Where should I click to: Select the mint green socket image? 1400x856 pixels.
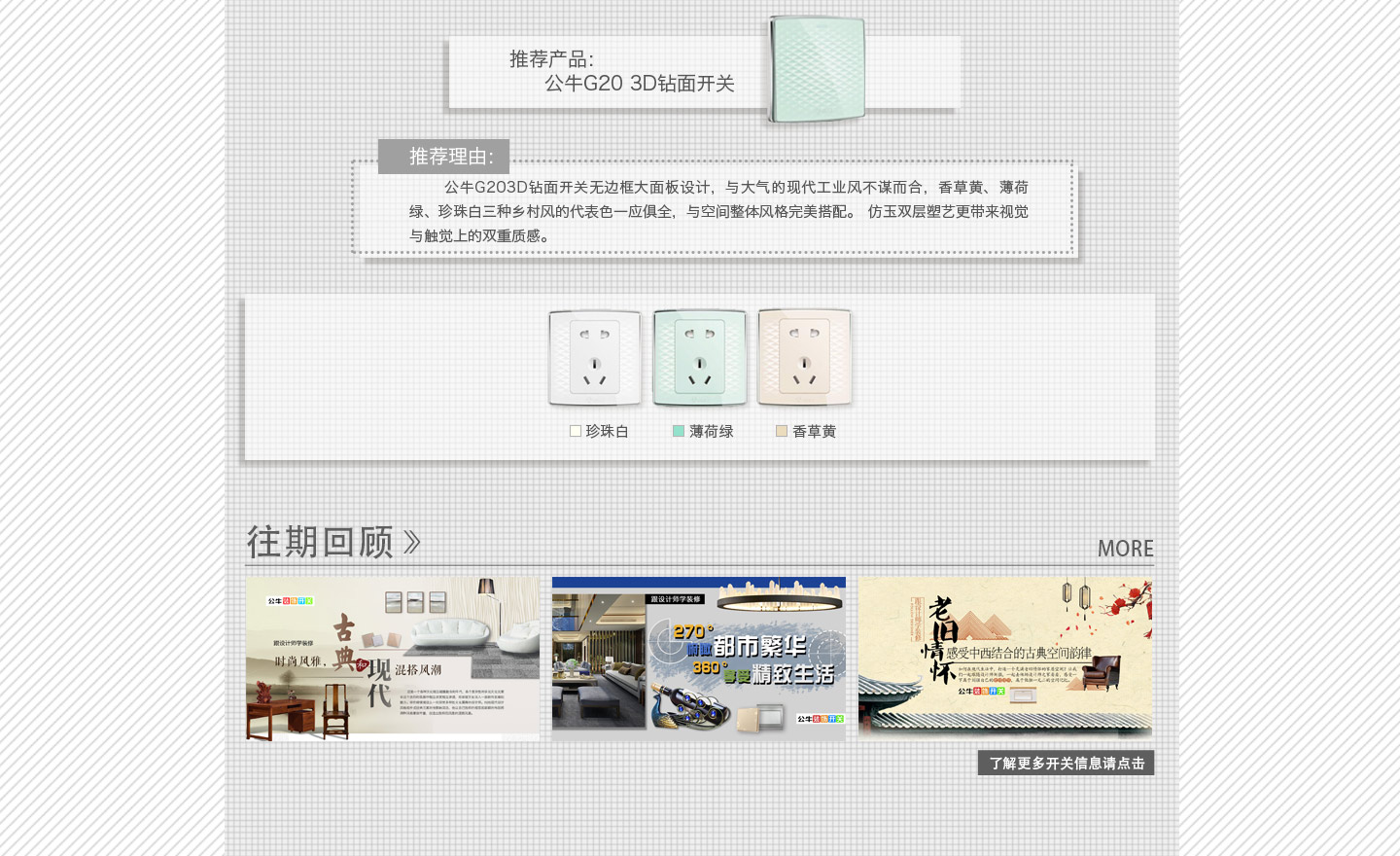coord(700,357)
